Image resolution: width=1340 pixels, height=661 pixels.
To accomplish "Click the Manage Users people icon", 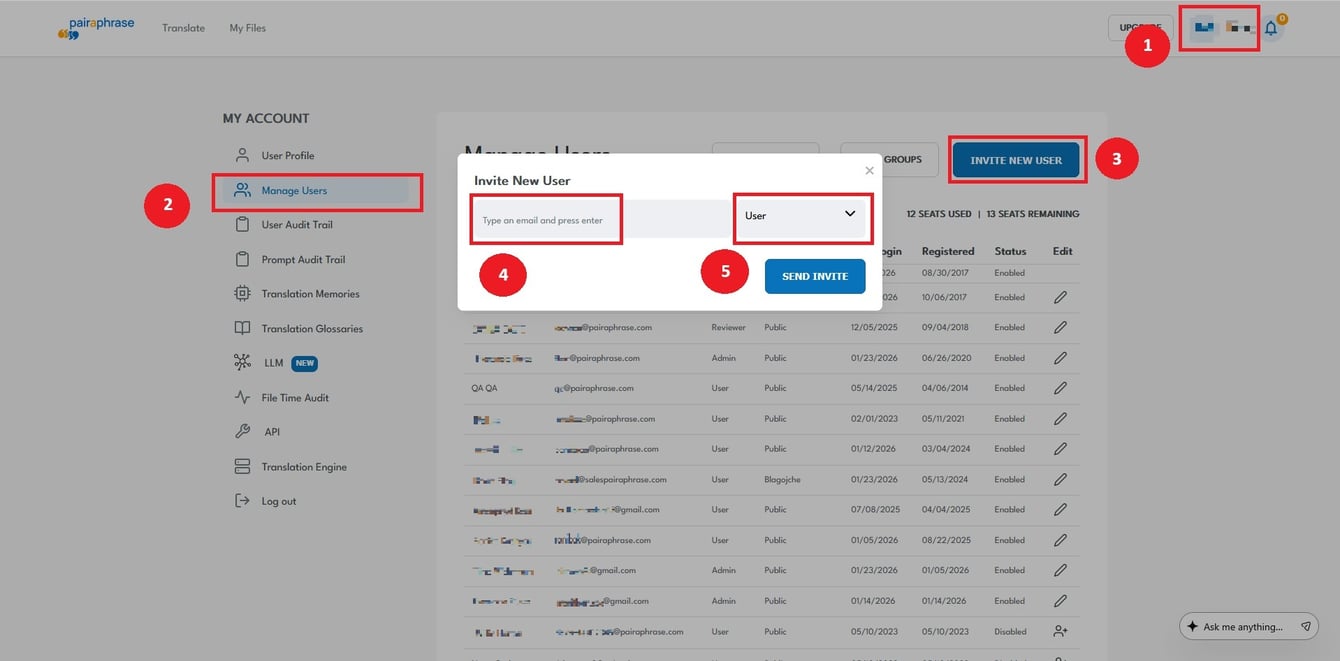I will pyautogui.click(x=242, y=190).
